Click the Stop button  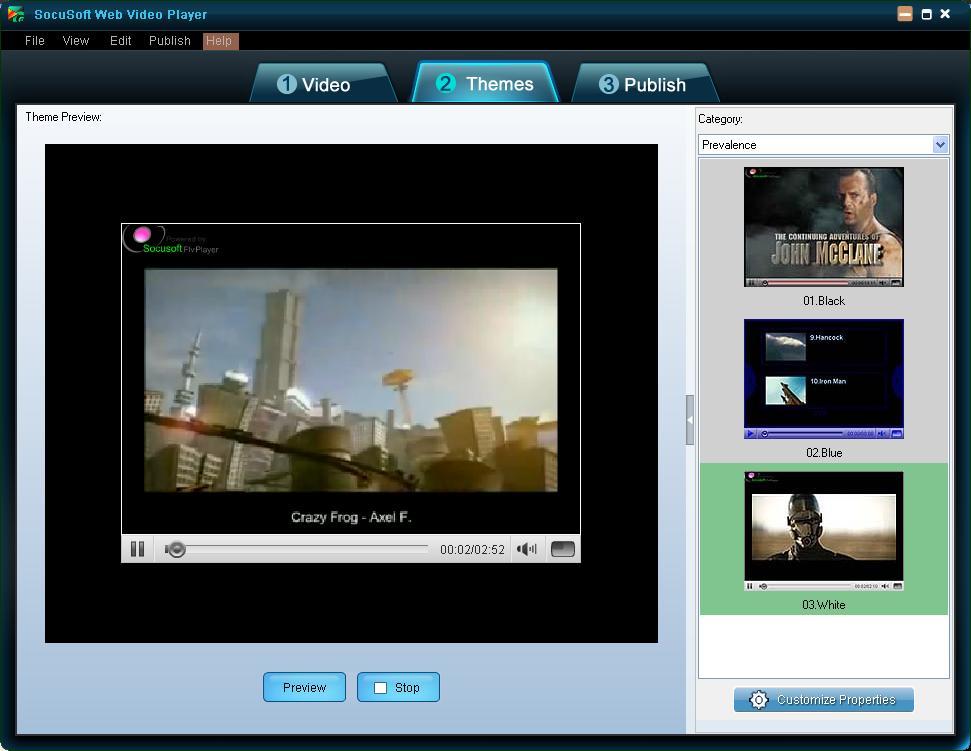(x=398, y=687)
